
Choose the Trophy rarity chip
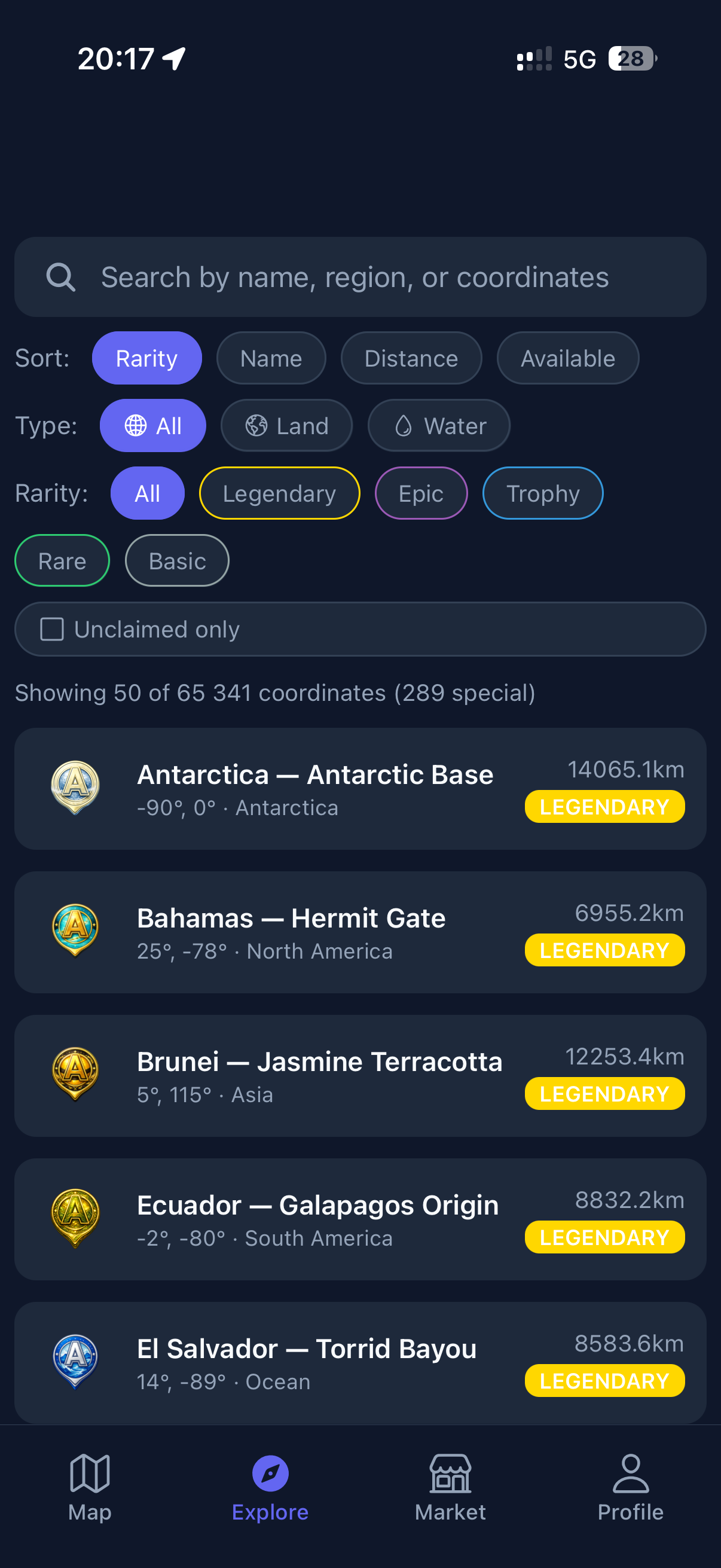(543, 493)
